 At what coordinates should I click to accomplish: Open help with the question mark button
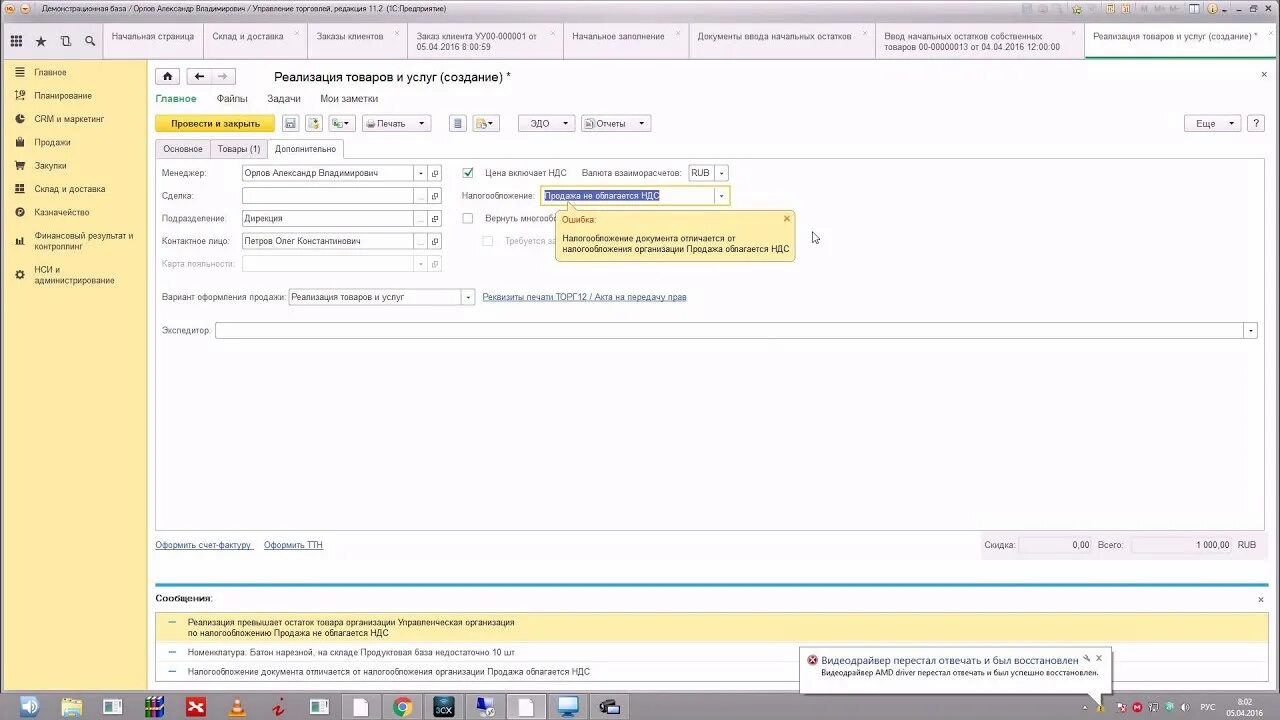(1256, 123)
